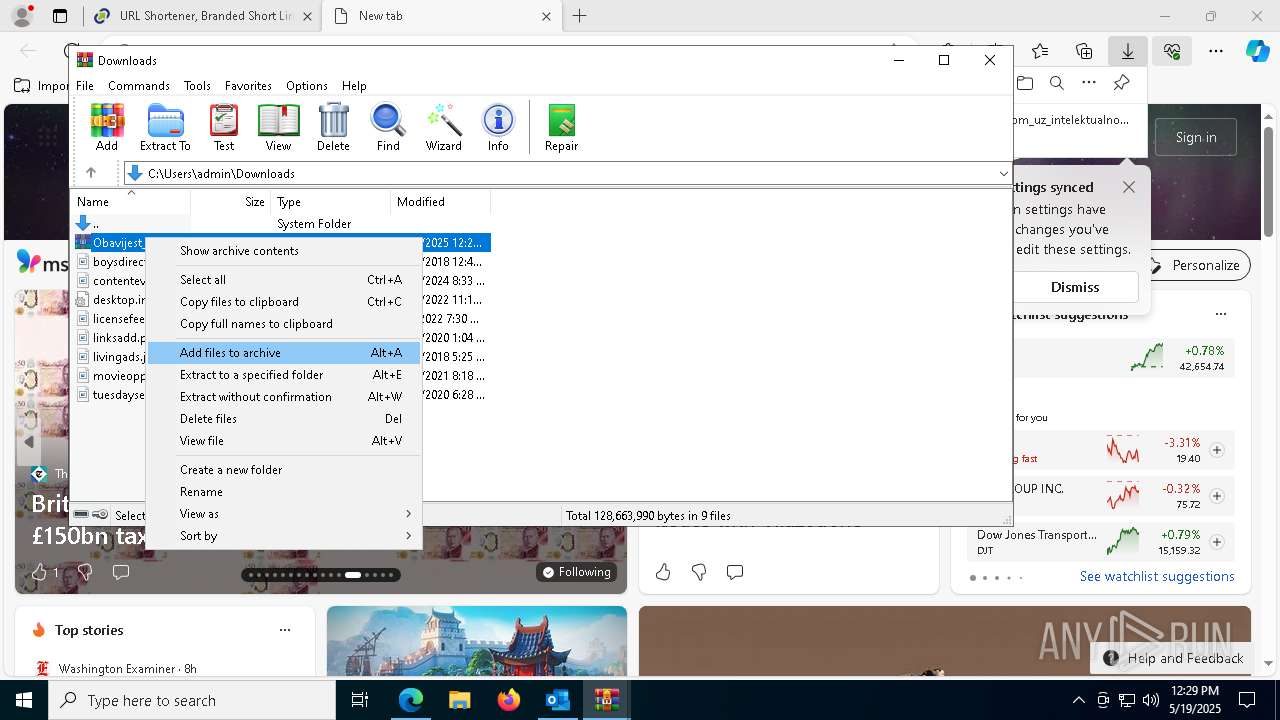Click the Delete trash can icon
Screen dimensions: 1280x720
(333, 127)
